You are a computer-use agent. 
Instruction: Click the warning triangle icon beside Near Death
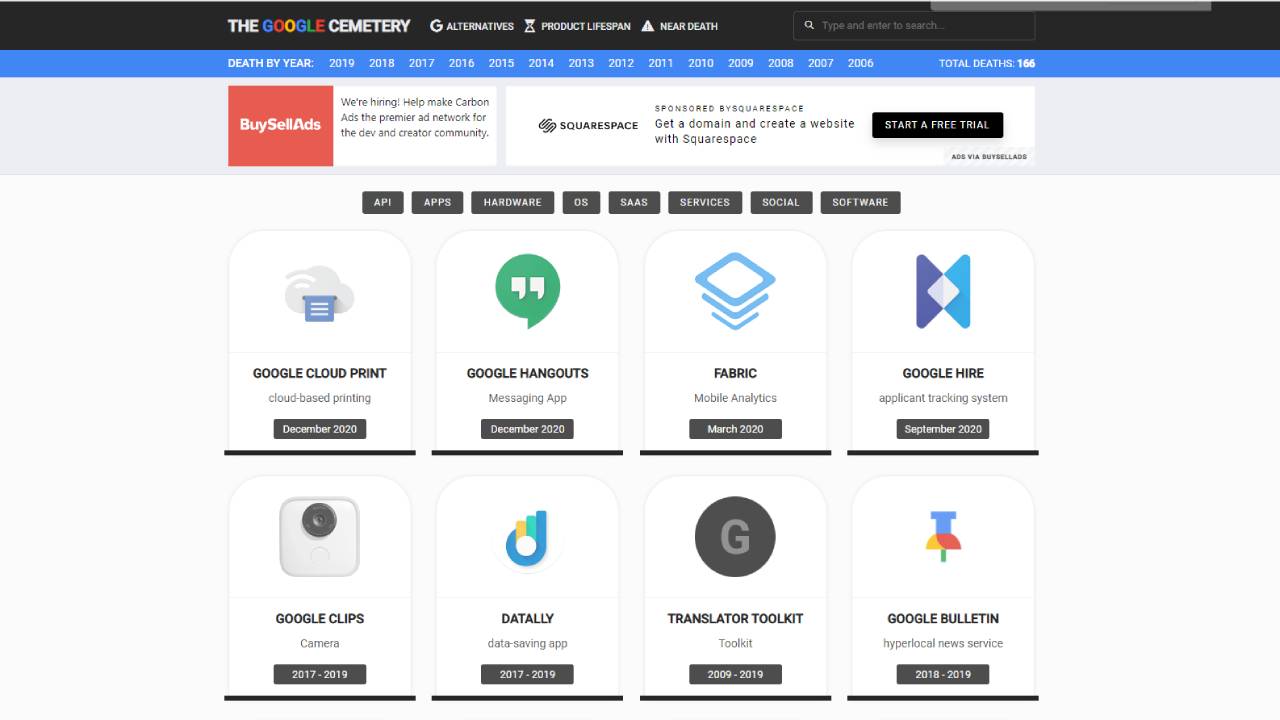point(648,26)
